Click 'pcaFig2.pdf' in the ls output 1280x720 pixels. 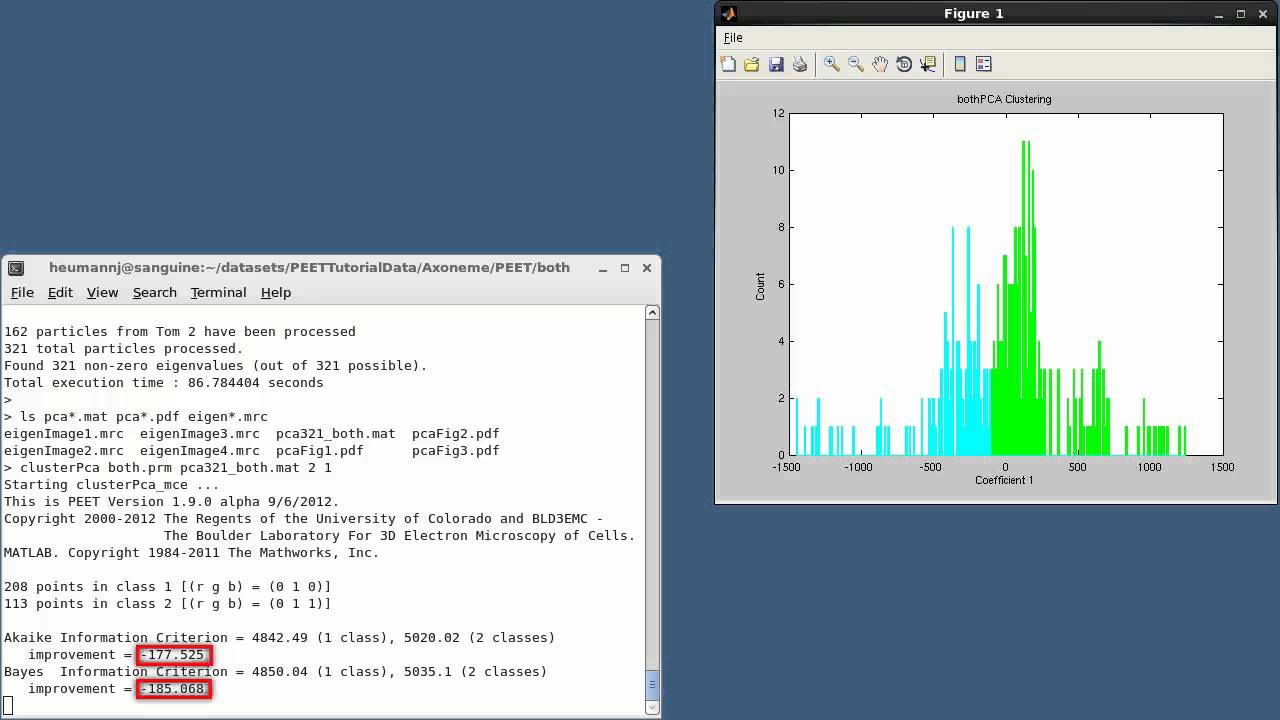click(x=456, y=434)
